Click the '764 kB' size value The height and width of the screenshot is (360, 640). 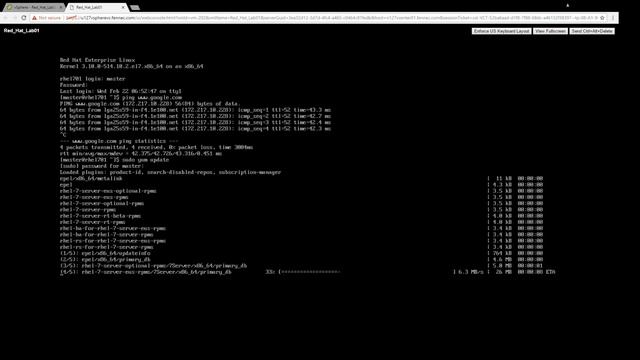[x=502, y=253]
